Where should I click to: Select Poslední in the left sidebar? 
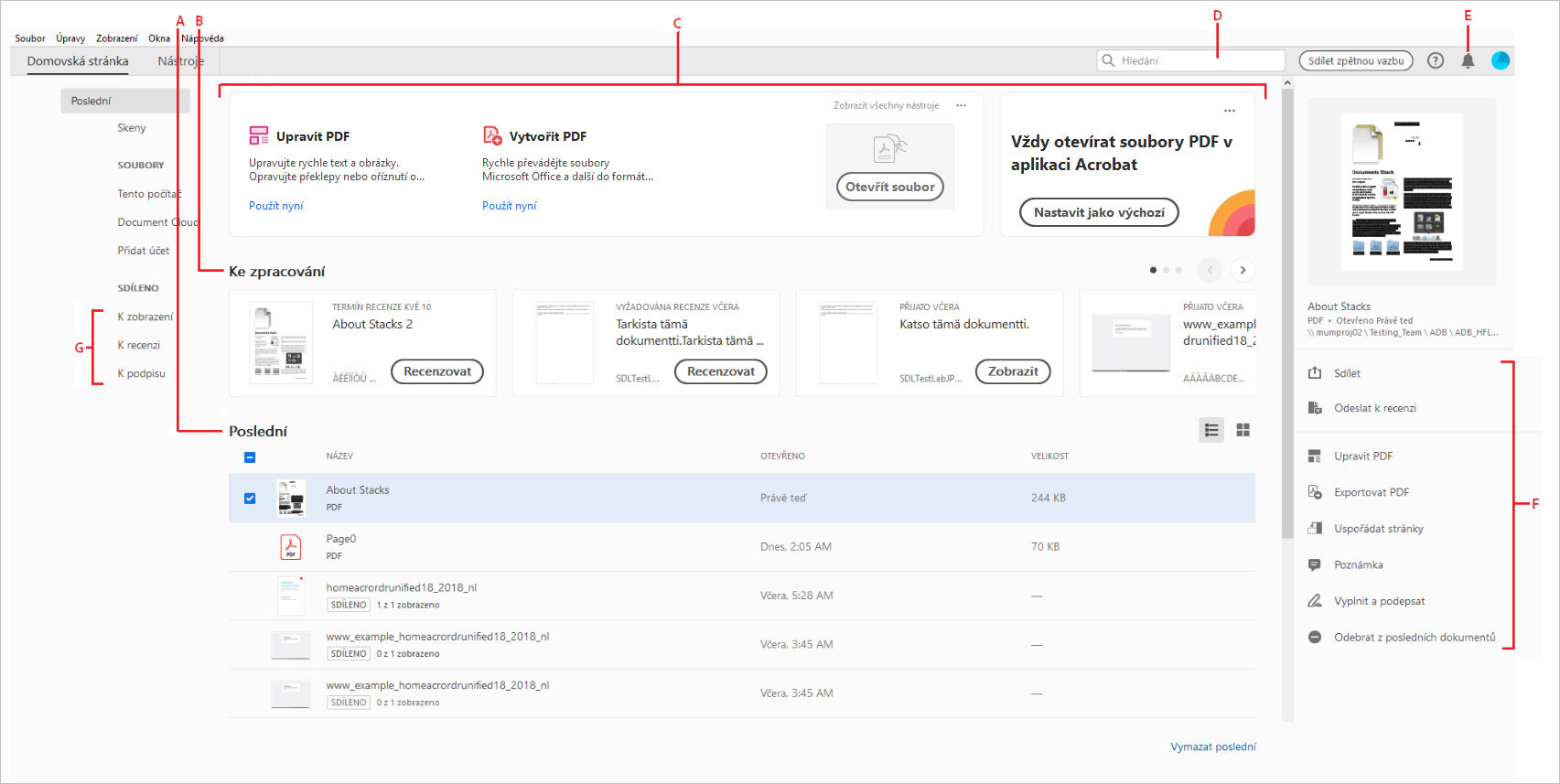point(125,101)
